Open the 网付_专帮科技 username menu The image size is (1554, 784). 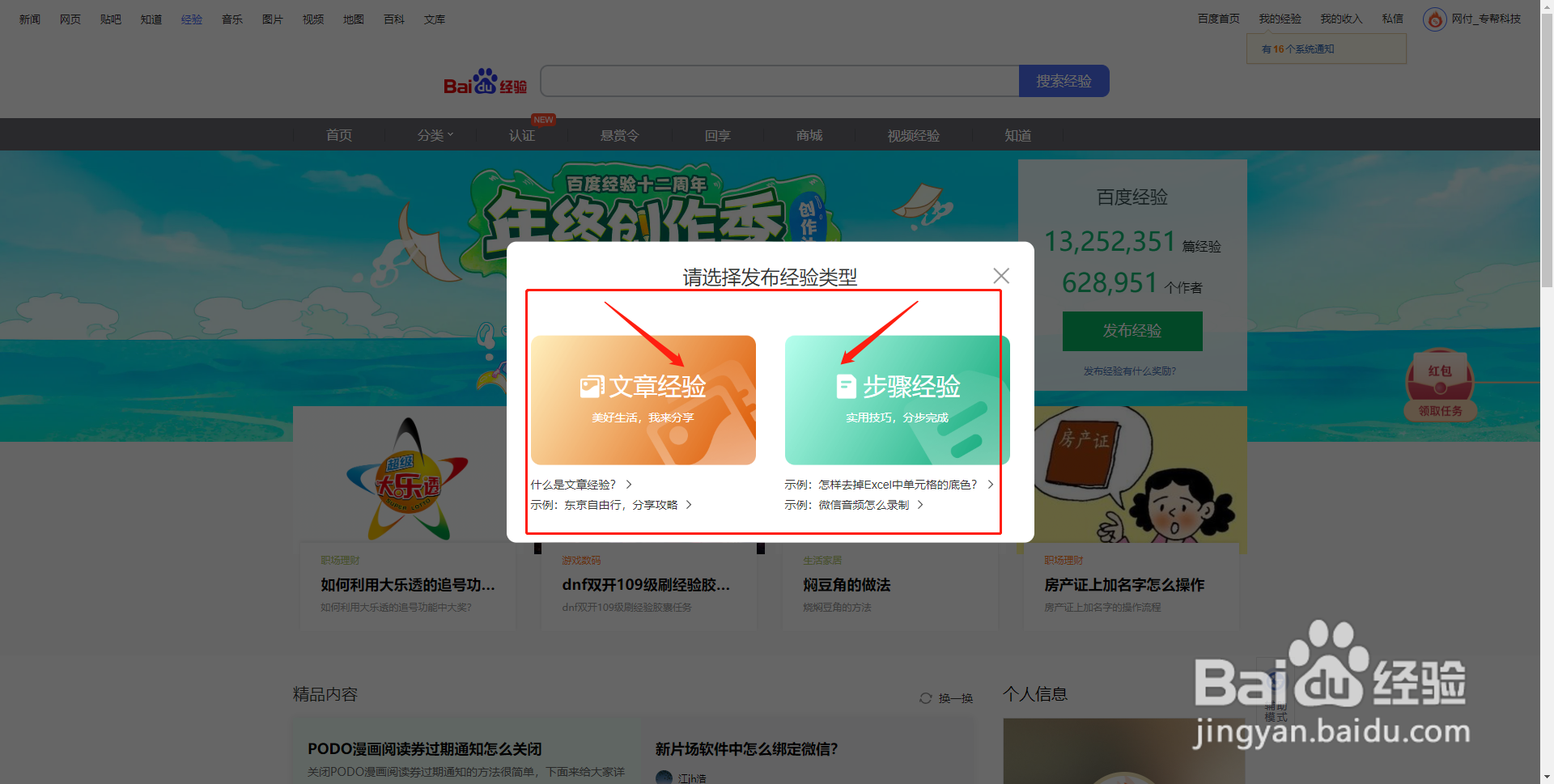[x=1486, y=19]
